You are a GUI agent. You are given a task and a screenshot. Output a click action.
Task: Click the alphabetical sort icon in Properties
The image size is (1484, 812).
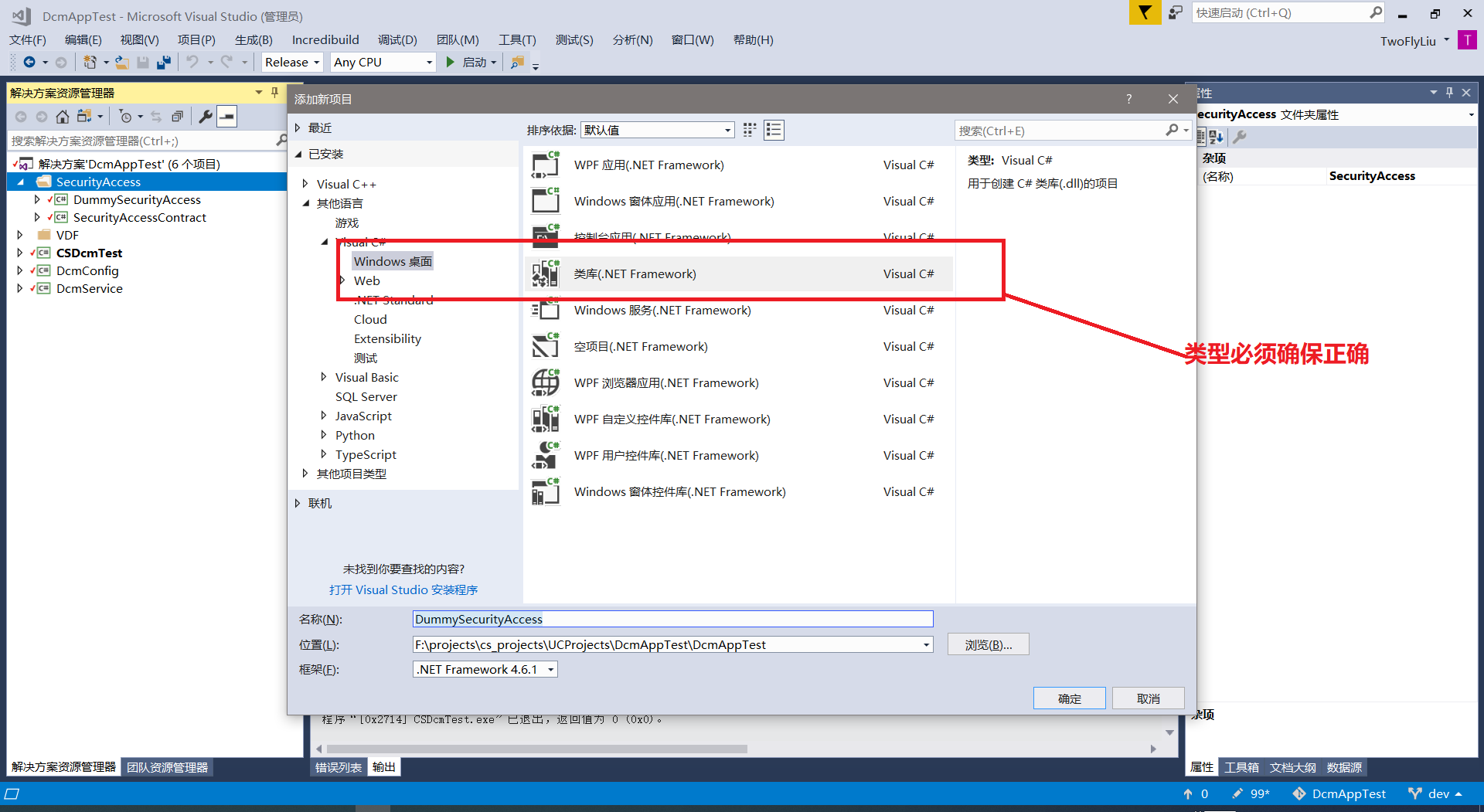[x=1217, y=137]
